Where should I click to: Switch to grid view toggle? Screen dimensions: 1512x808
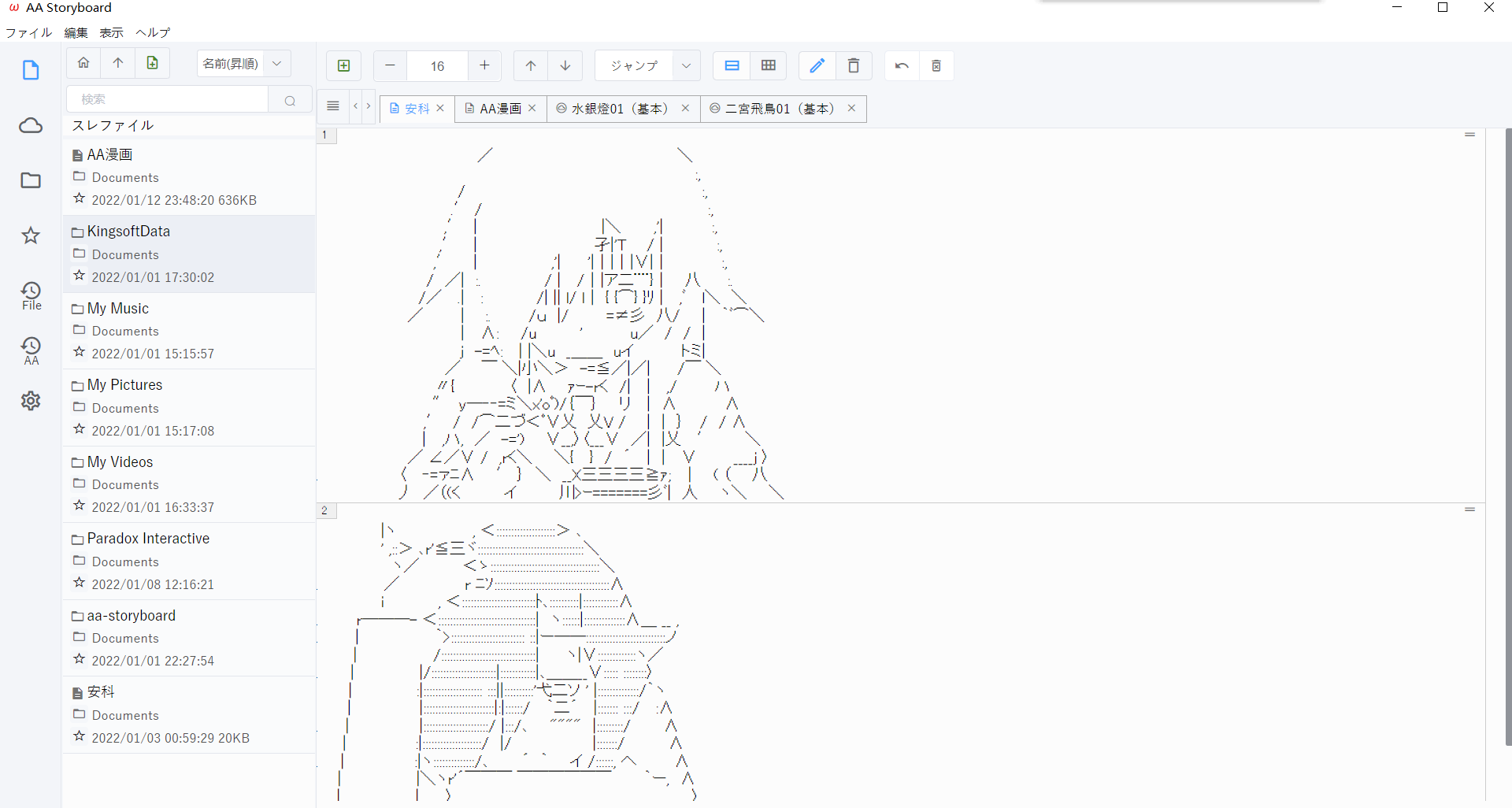pos(769,65)
